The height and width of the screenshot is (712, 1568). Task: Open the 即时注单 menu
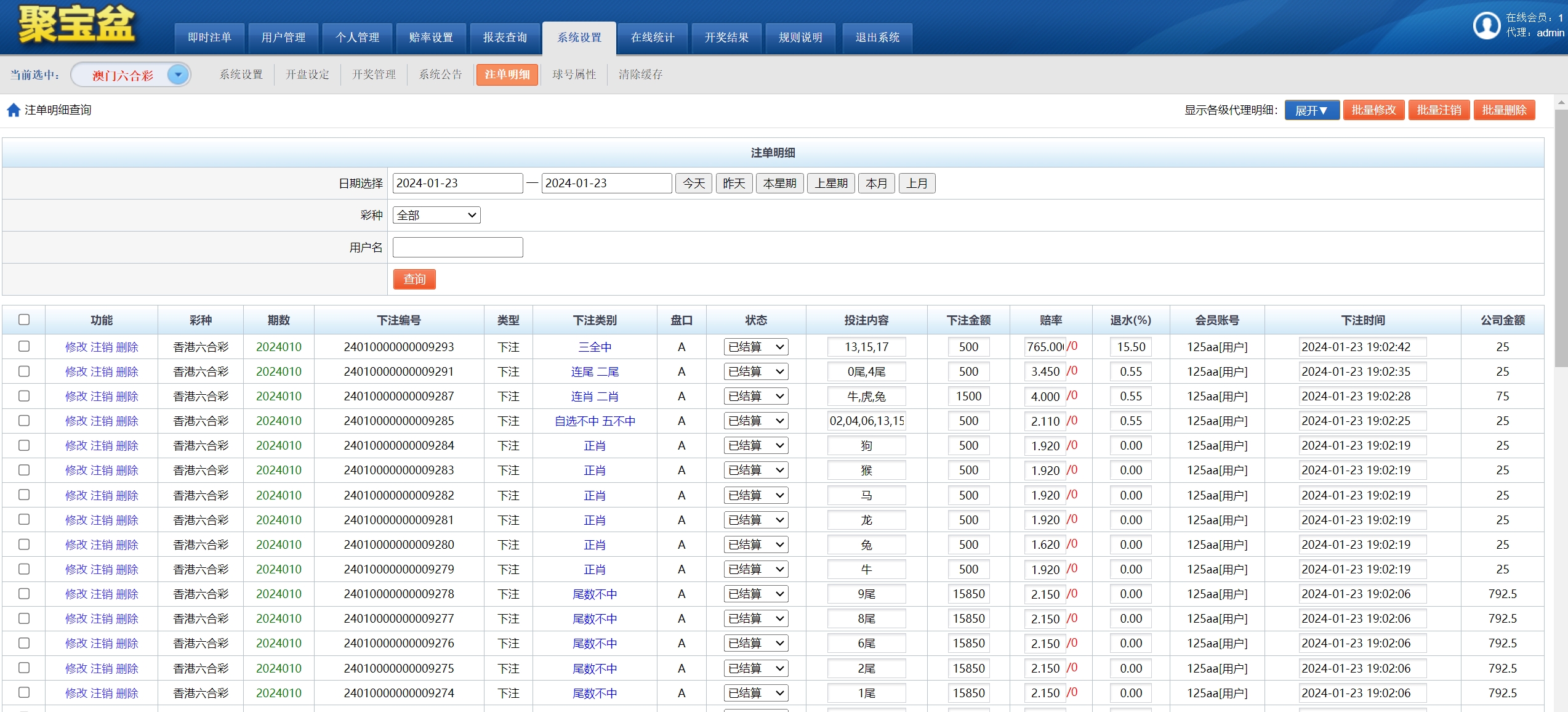coord(209,38)
